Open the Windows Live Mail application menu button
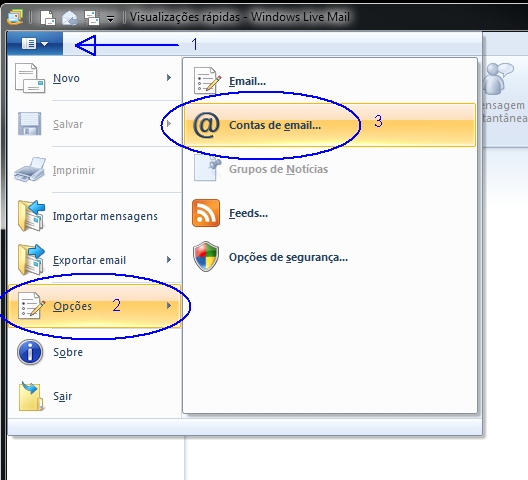 35,44
